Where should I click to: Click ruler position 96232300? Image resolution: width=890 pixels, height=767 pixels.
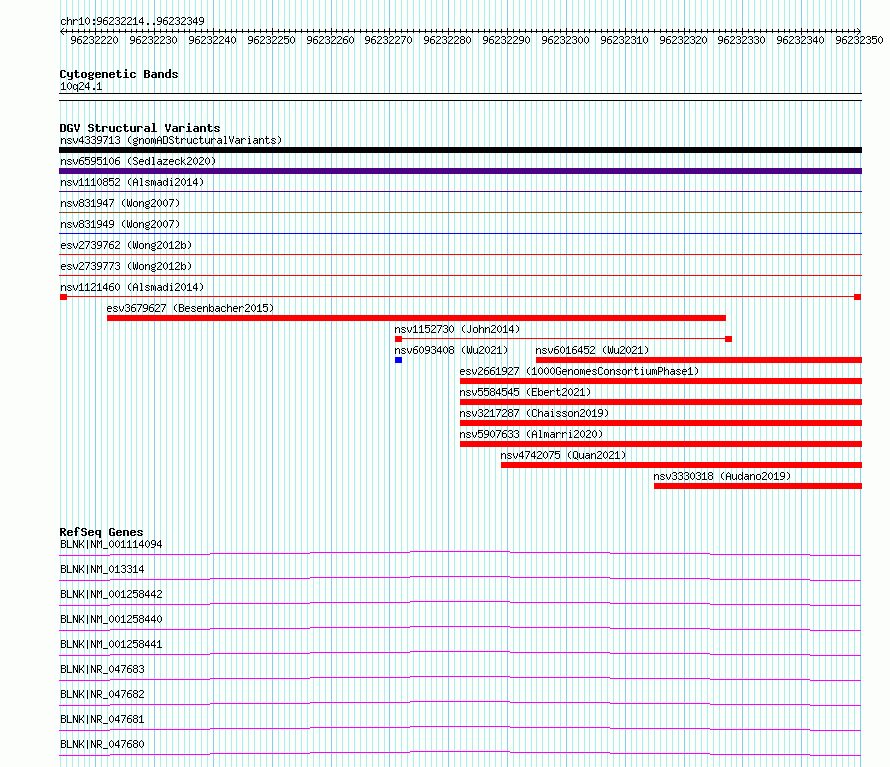565,40
